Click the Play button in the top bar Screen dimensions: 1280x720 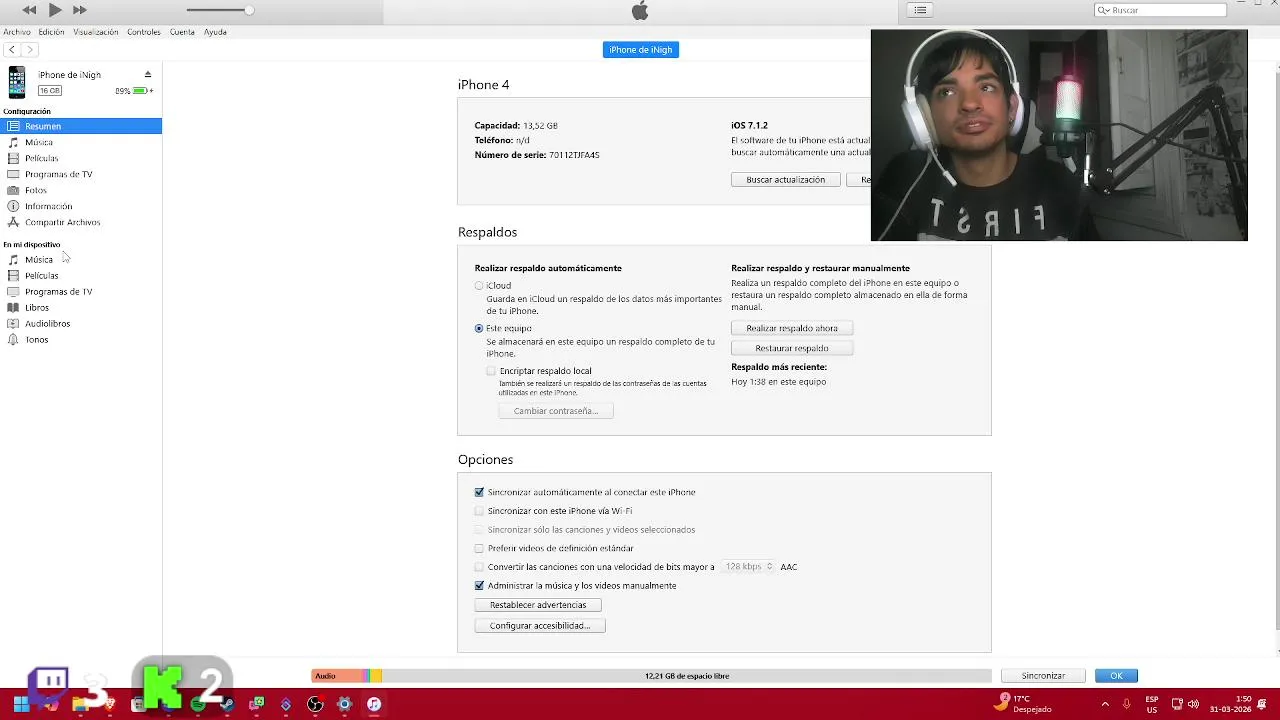pos(55,10)
